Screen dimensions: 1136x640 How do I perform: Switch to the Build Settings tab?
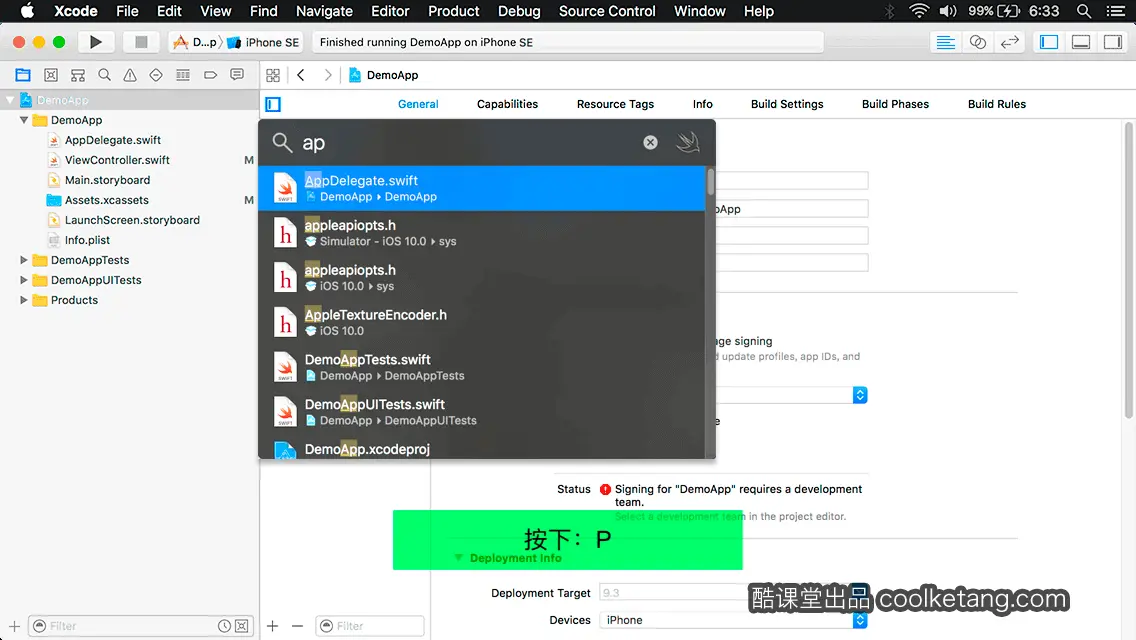(787, 104)
